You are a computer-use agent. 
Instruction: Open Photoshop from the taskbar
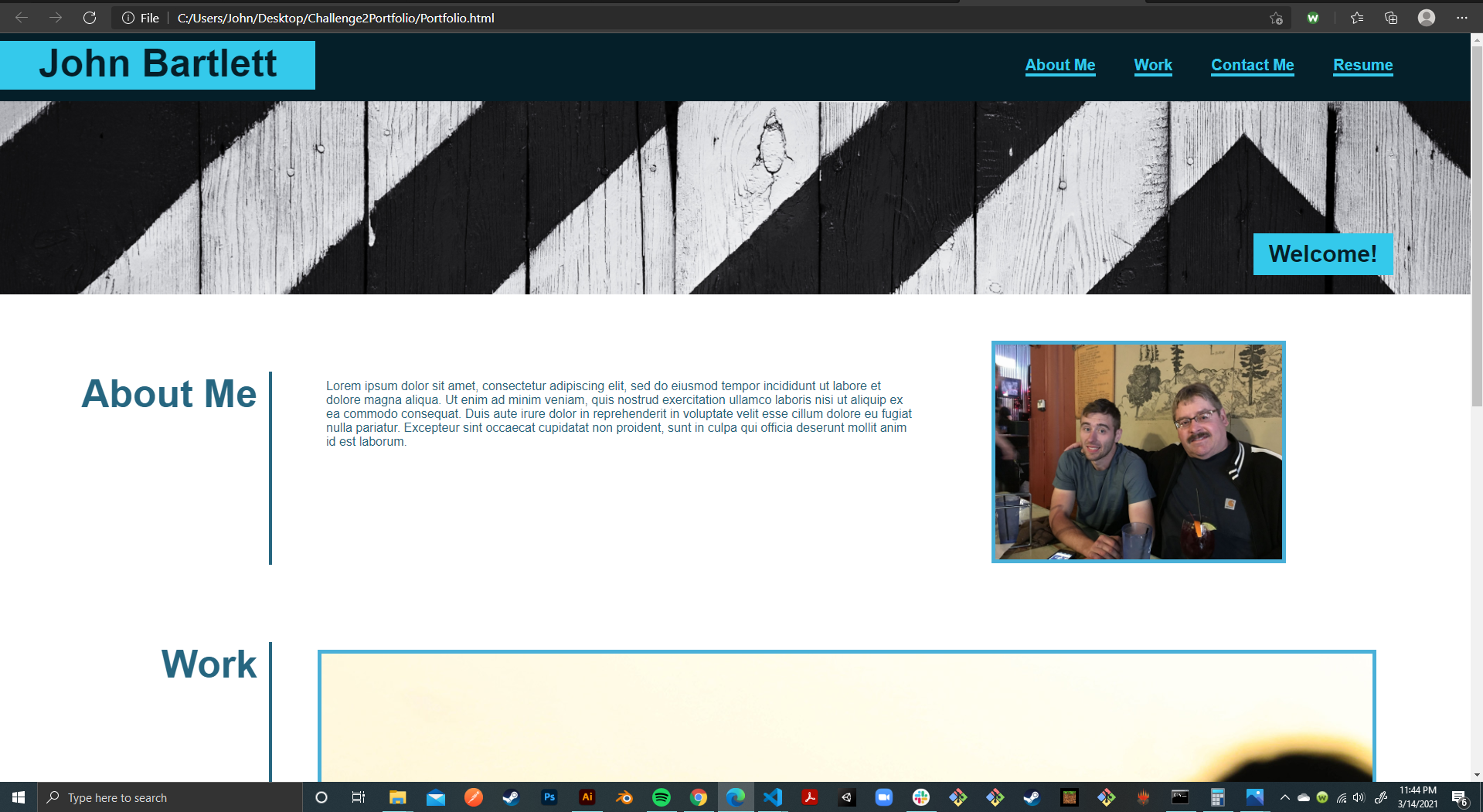(x=549, y=797)
